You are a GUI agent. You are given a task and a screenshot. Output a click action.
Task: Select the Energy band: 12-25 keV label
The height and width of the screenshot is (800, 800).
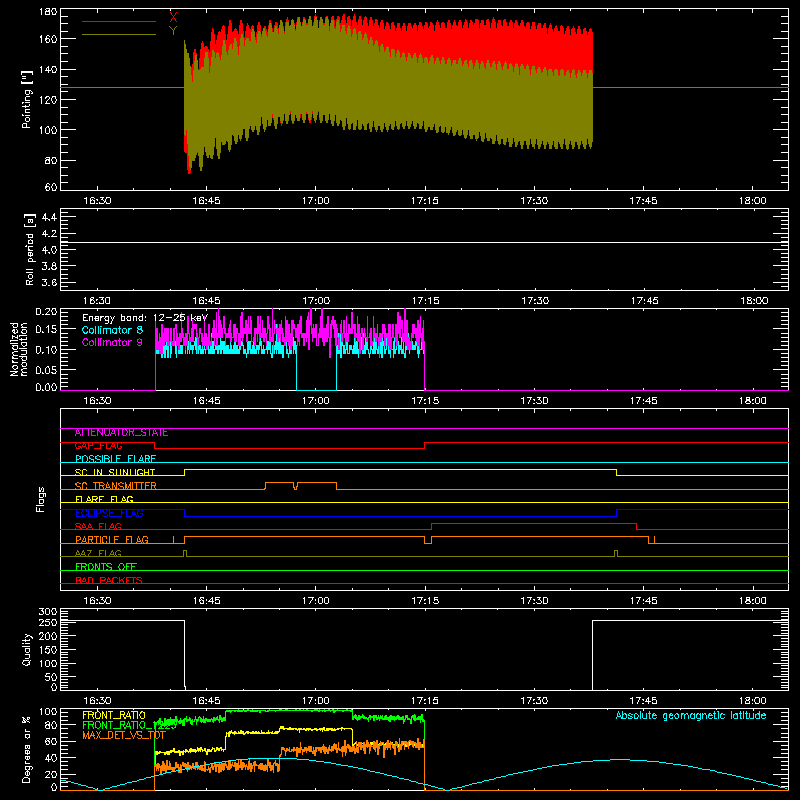point(145,318)
